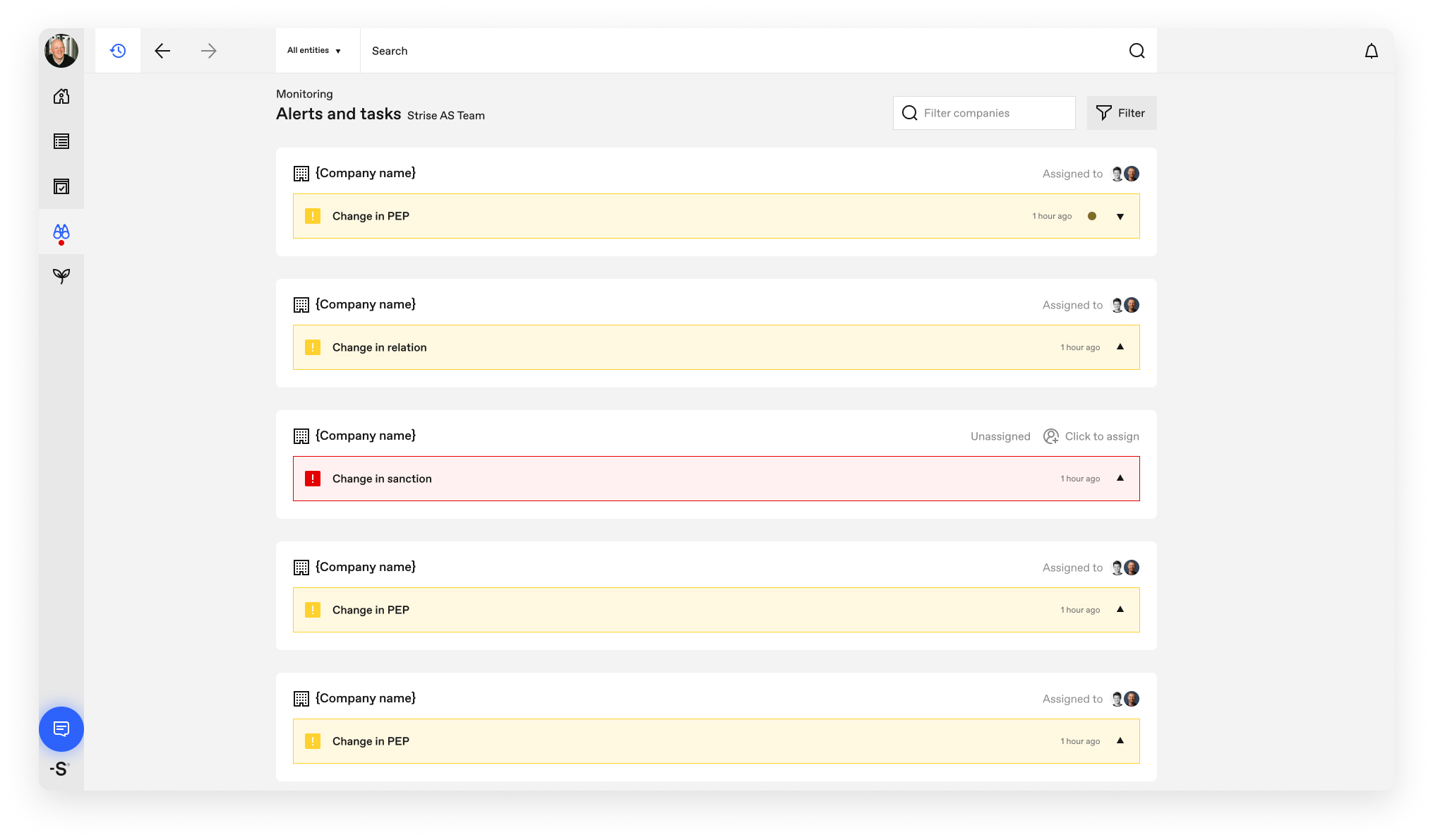
Task: Open the user profile avatar
Action: pos(61,51)
